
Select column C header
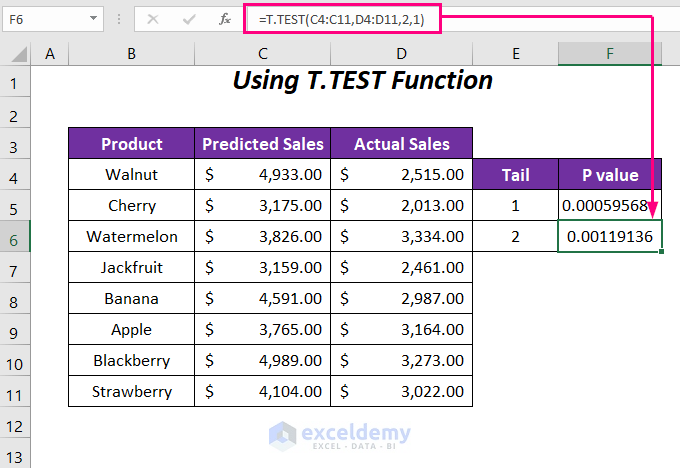pyautogui.click(x=262, y=53)
